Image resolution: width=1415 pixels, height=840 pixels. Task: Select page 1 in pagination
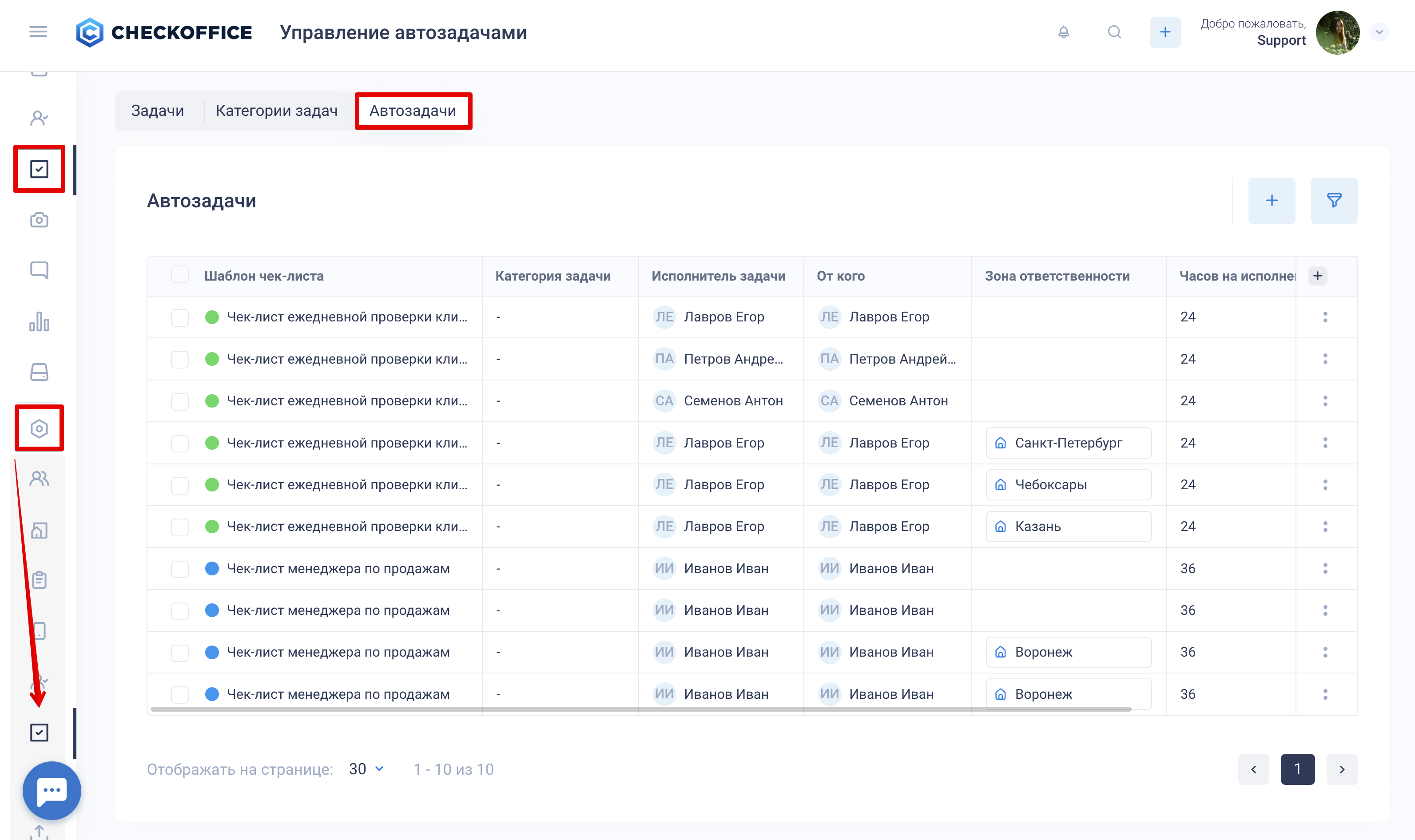[1297, 769]
